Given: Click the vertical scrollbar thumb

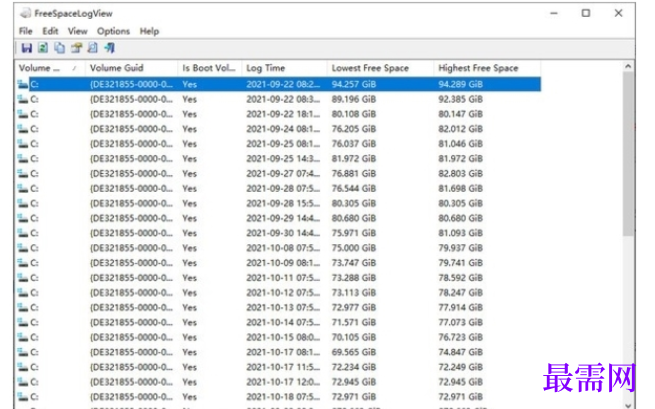Looking at the screenshot, I should pos(628,153).
